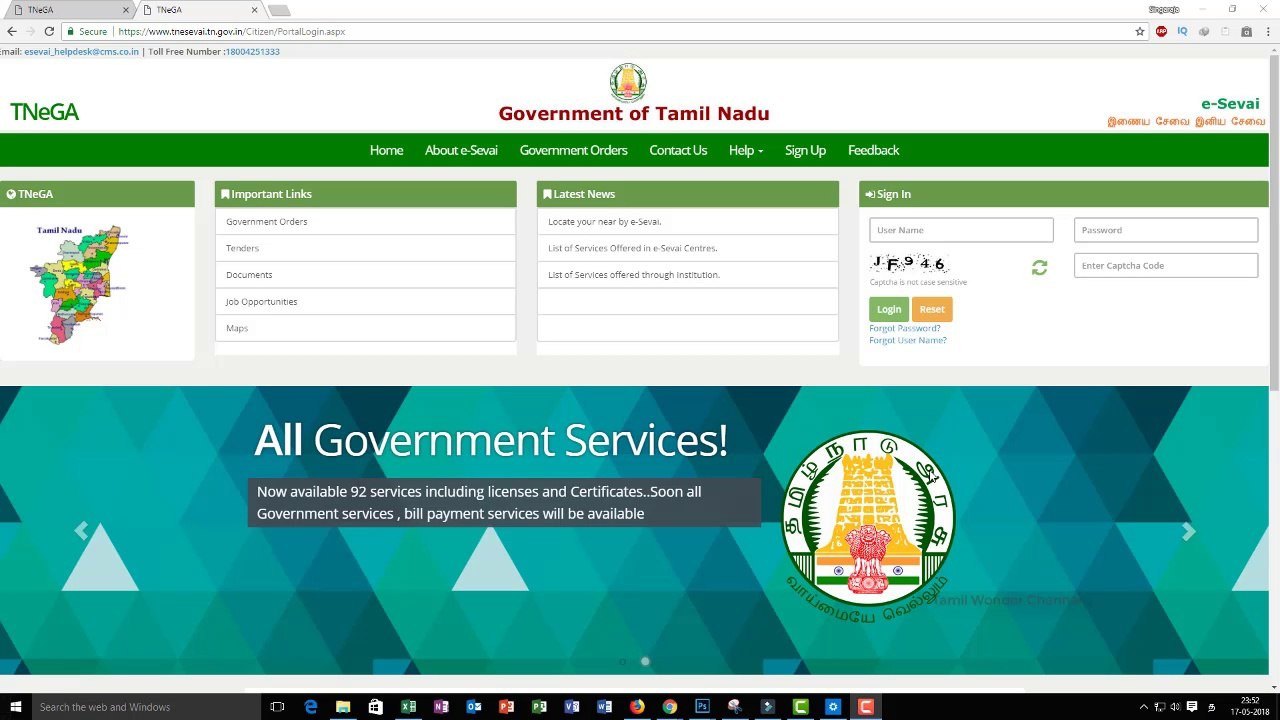
Task: Go back with the browser back arrow
Action: click(11, 31)
